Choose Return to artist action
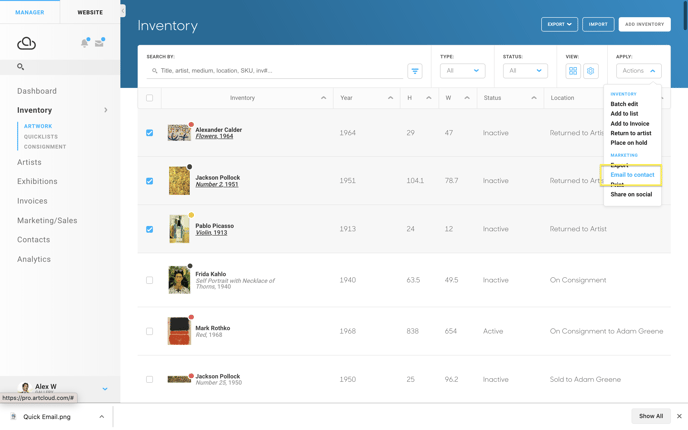The width and height of the screenshot is (688, 430). click(631, 133)
